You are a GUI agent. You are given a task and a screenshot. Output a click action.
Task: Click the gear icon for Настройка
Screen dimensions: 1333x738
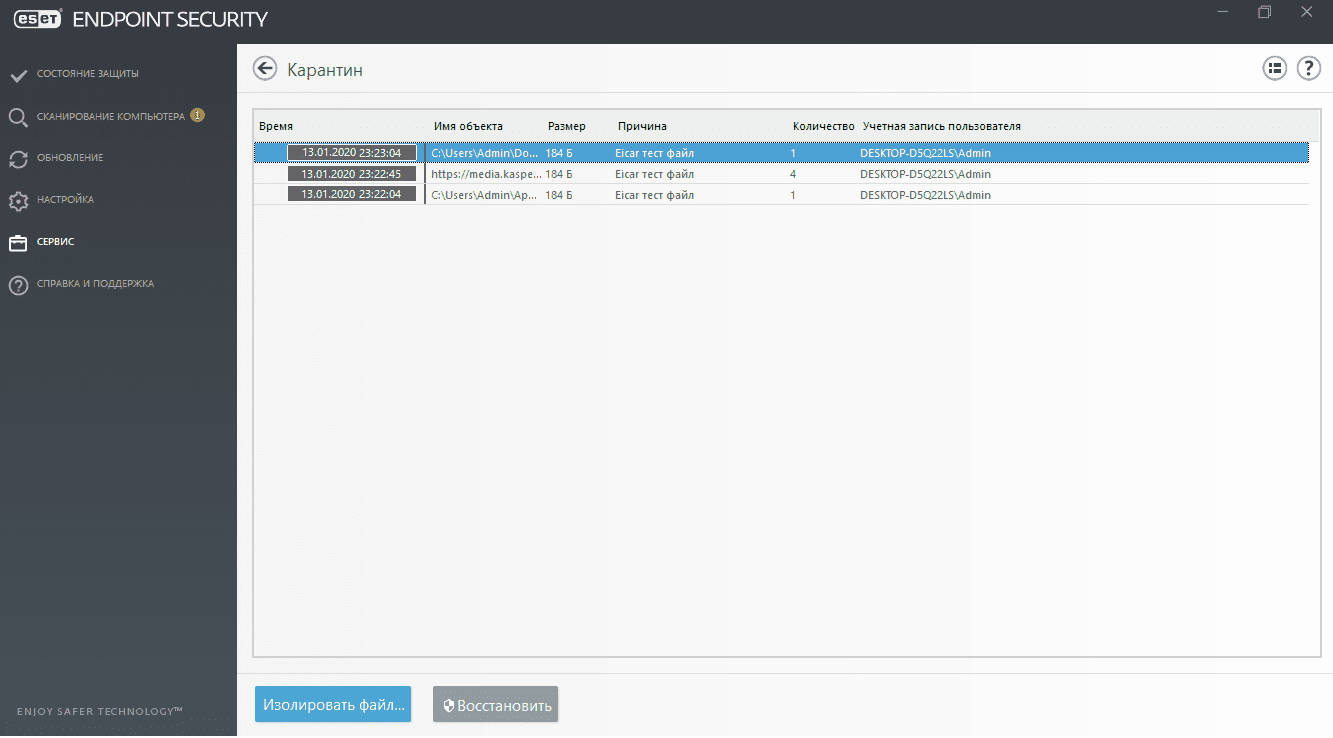(18, 201)
